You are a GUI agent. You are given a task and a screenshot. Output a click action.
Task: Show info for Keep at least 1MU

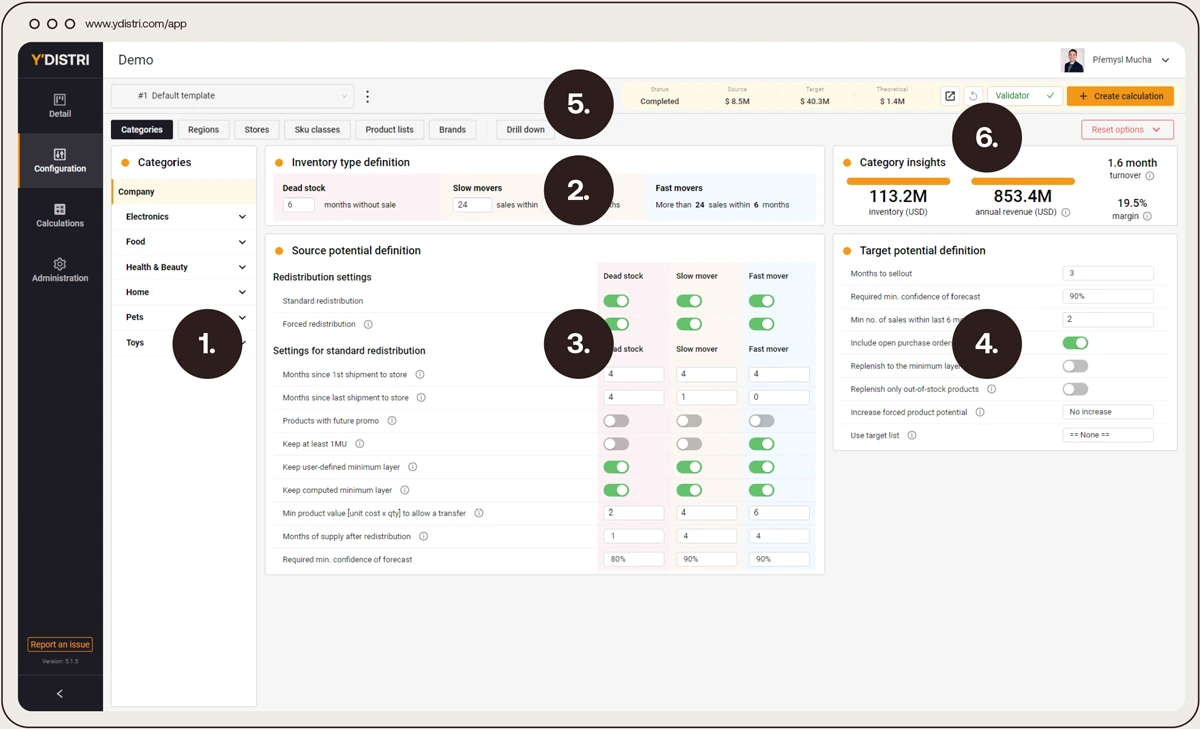pyautogui.click(x=360, y=444)
